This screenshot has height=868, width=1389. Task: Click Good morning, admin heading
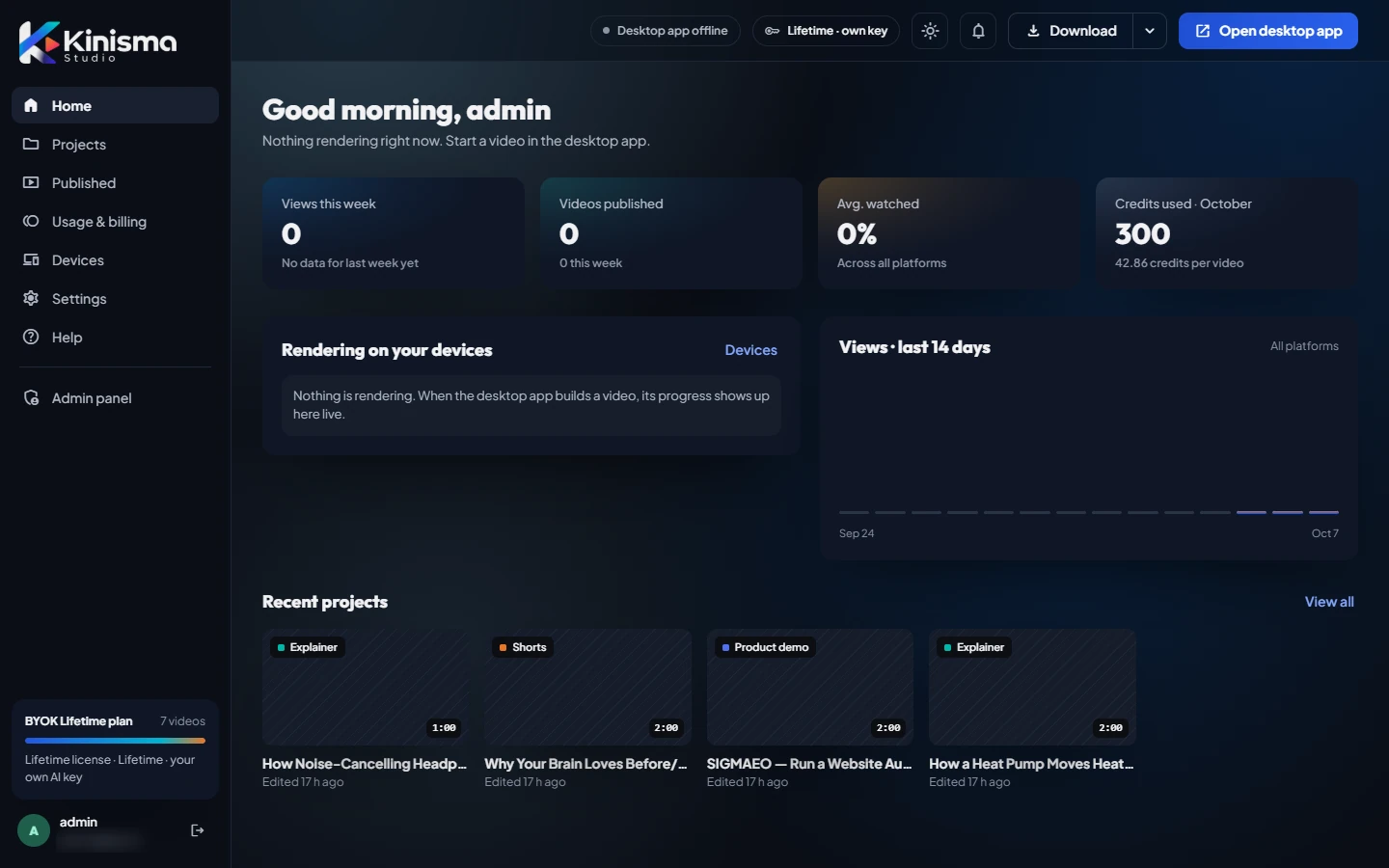click(x=406, y=110)
